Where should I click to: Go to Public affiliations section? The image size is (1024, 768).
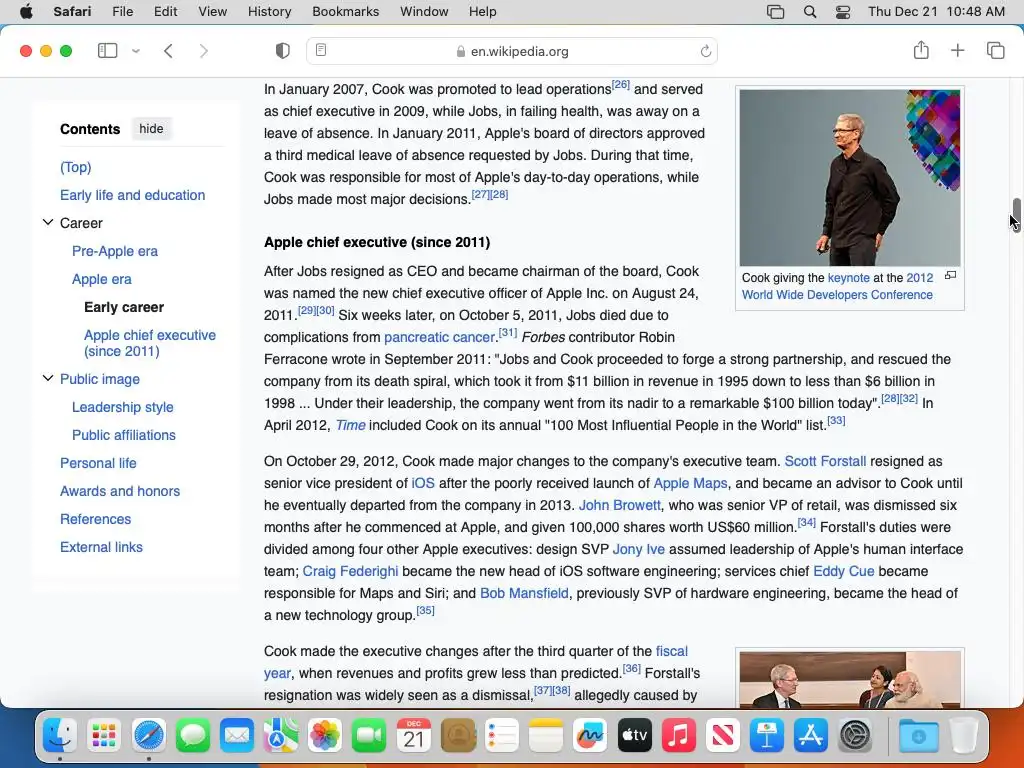tap(124, 436)
